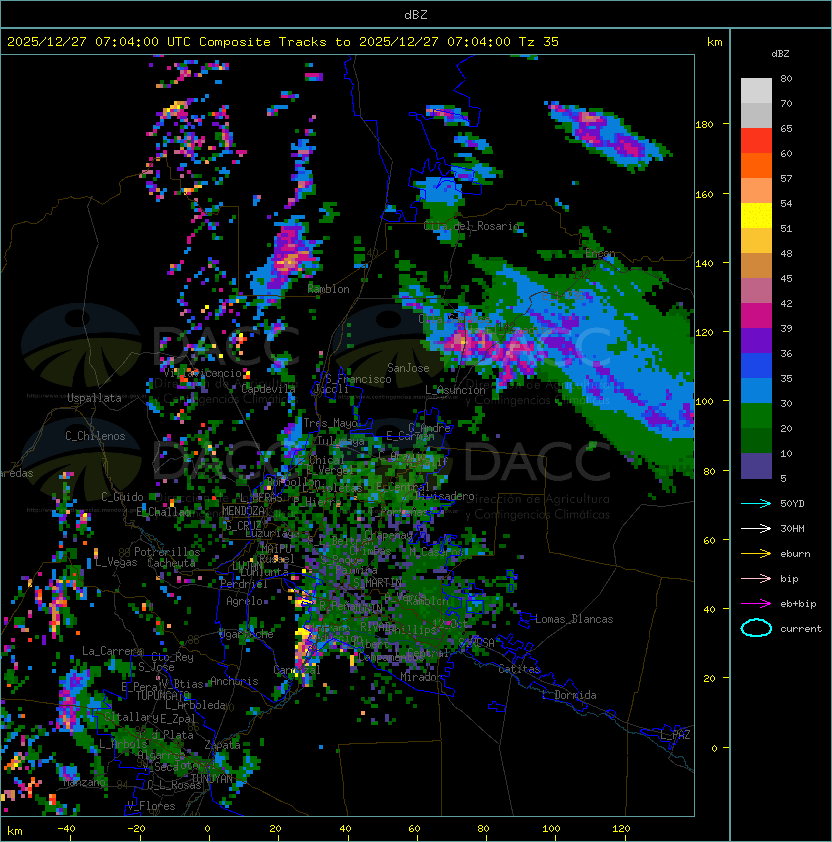
Task: Click the 180 tick on vertical axis
Action: [x=704, y=125]
